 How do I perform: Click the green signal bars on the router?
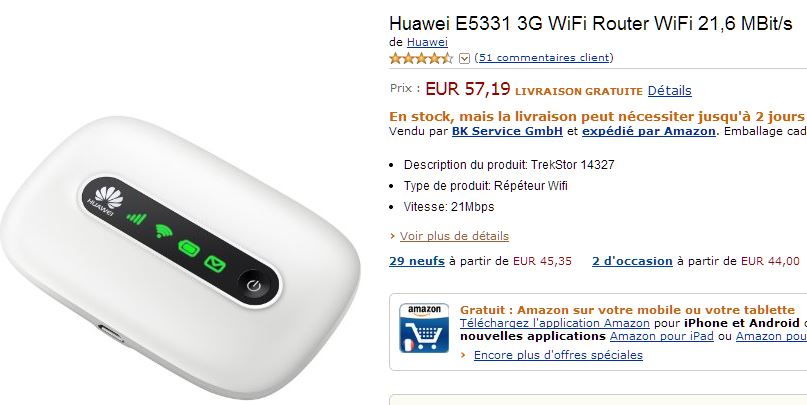coord(137,218)
